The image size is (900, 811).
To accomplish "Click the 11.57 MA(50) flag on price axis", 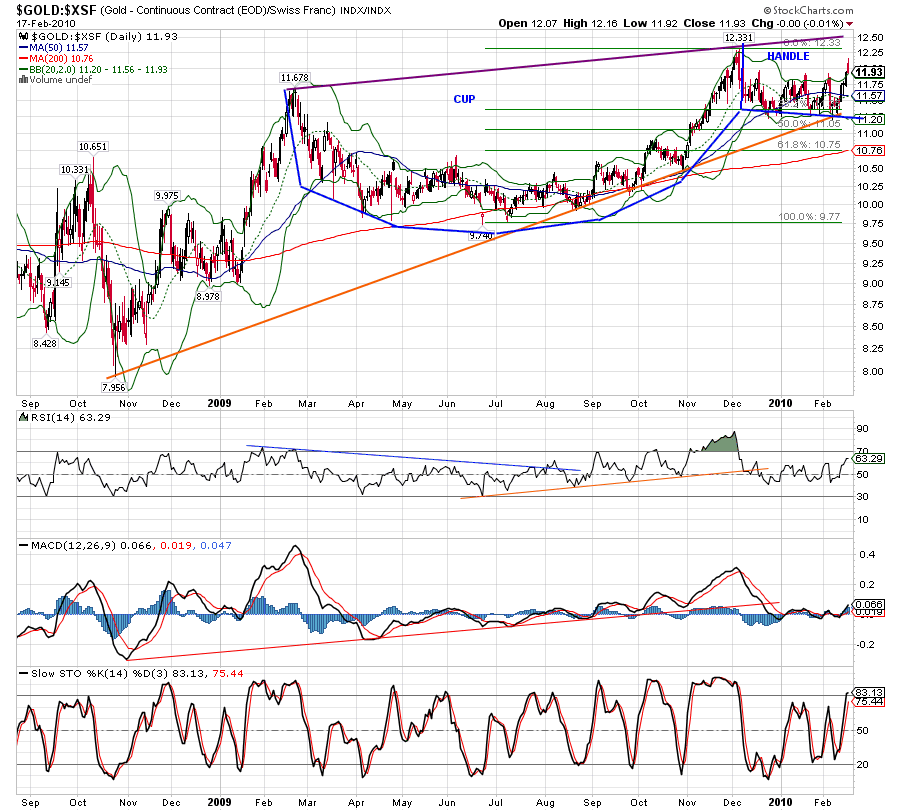I will (x=869, y=96).
